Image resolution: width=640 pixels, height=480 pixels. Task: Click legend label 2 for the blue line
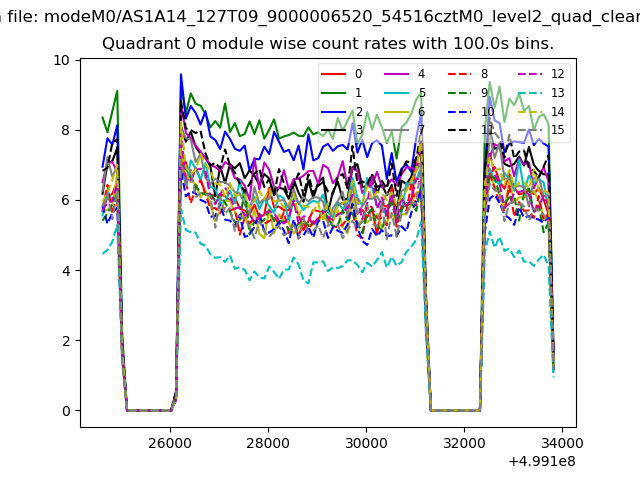[x=360, y=112]
